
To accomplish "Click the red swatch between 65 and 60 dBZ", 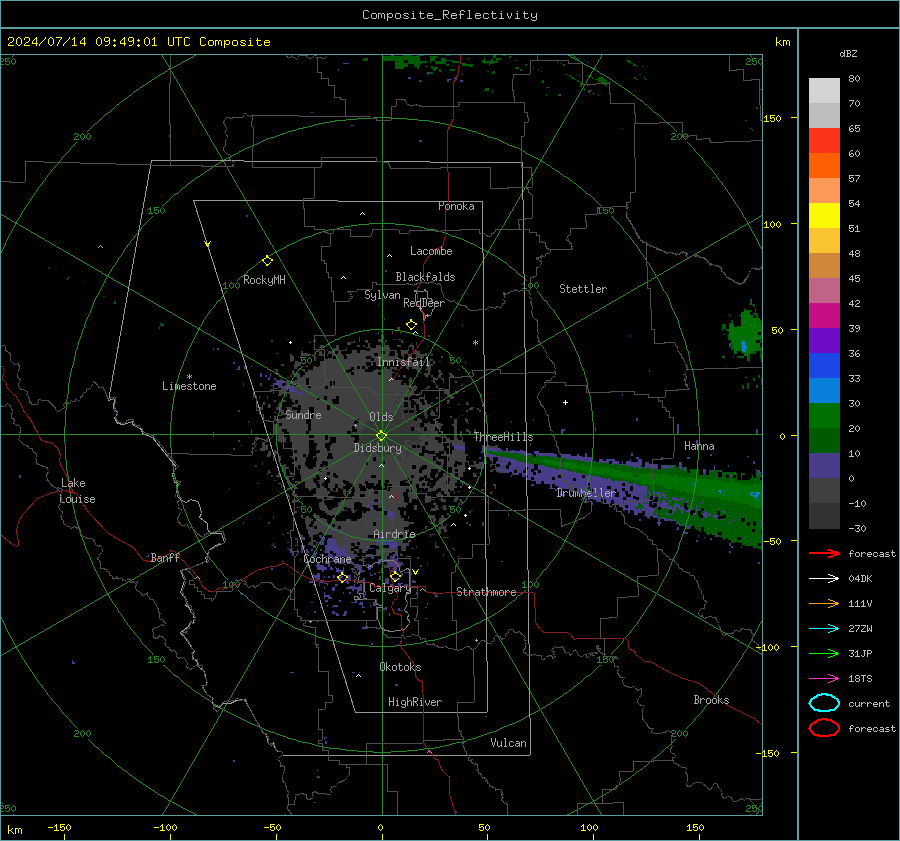I will [x=824, y=141].
